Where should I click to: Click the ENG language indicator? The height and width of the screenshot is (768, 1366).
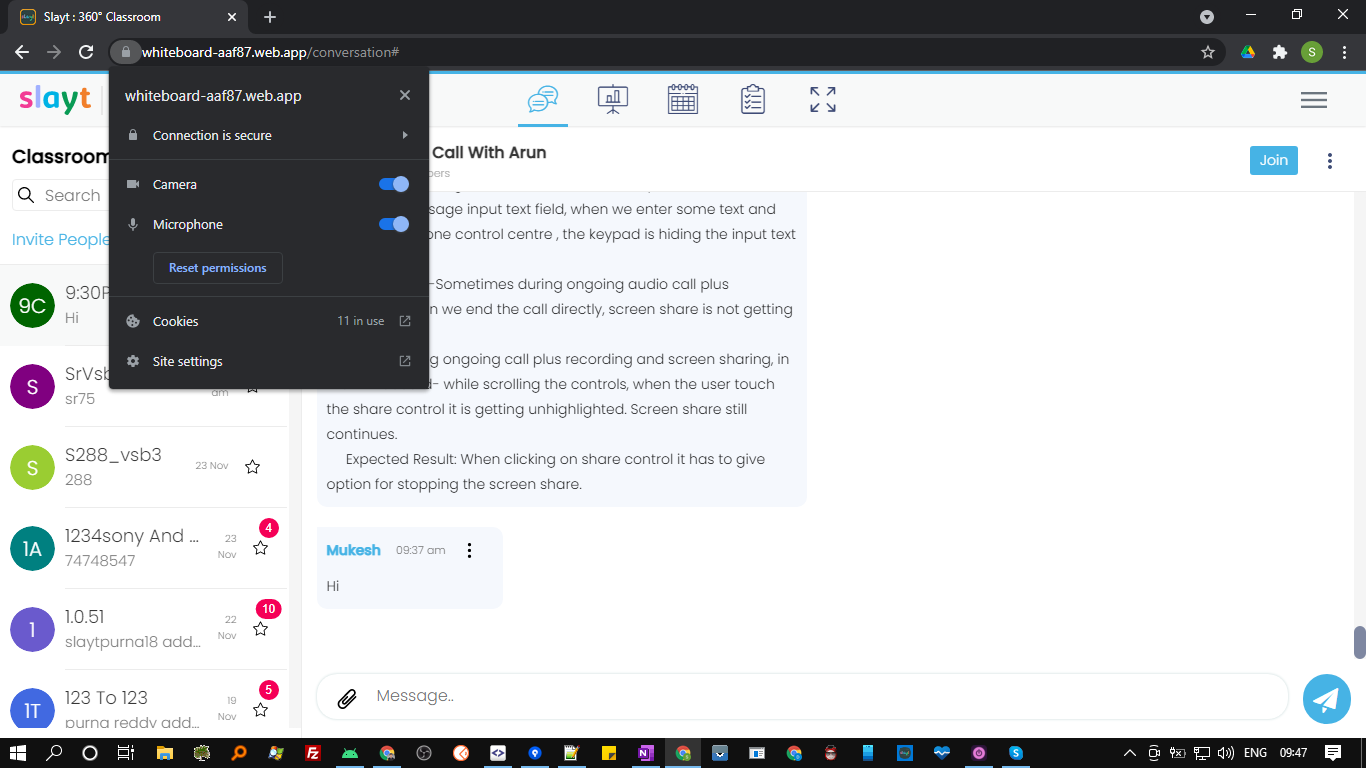tap(1255, 753)
